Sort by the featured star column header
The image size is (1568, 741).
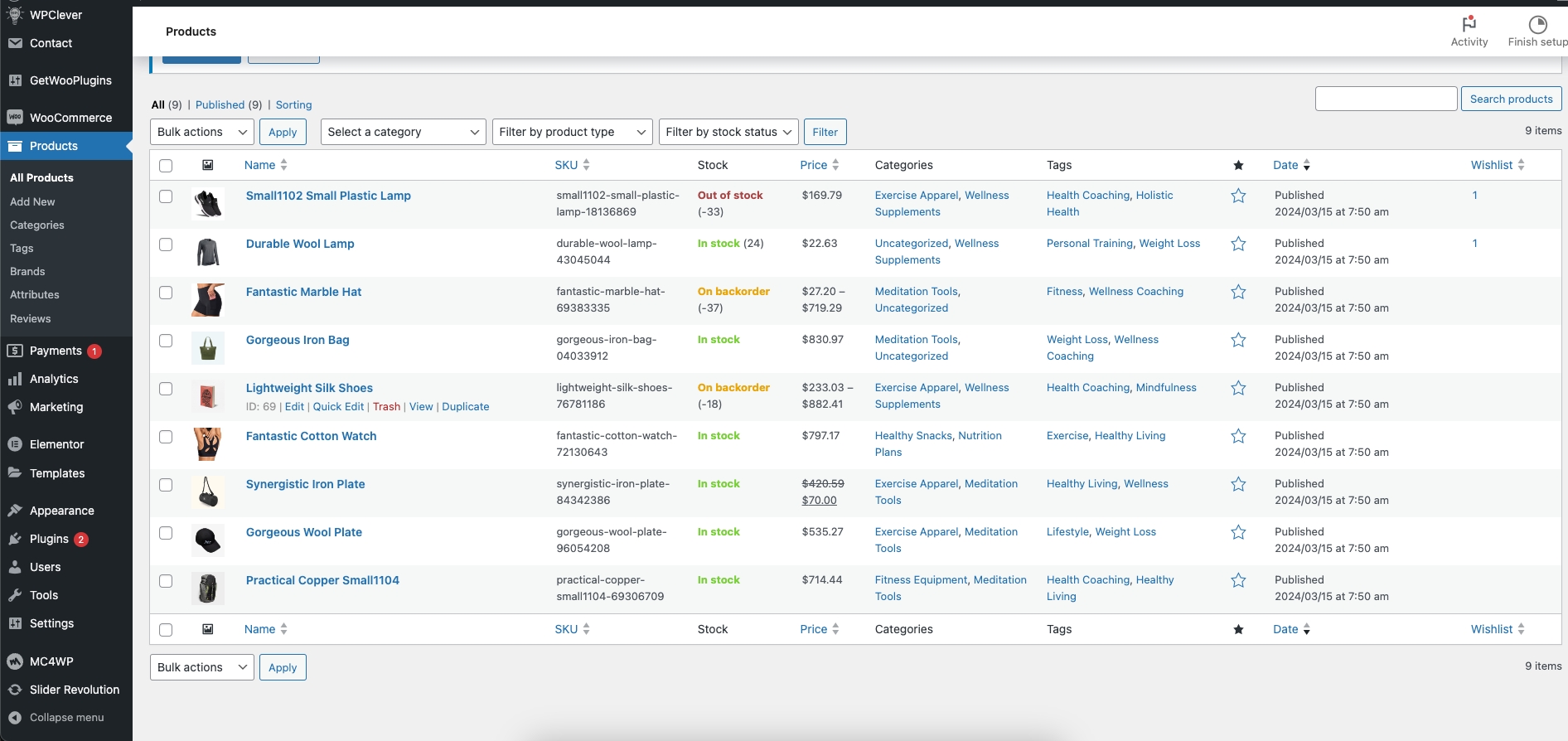click(x=1238, y=166)
